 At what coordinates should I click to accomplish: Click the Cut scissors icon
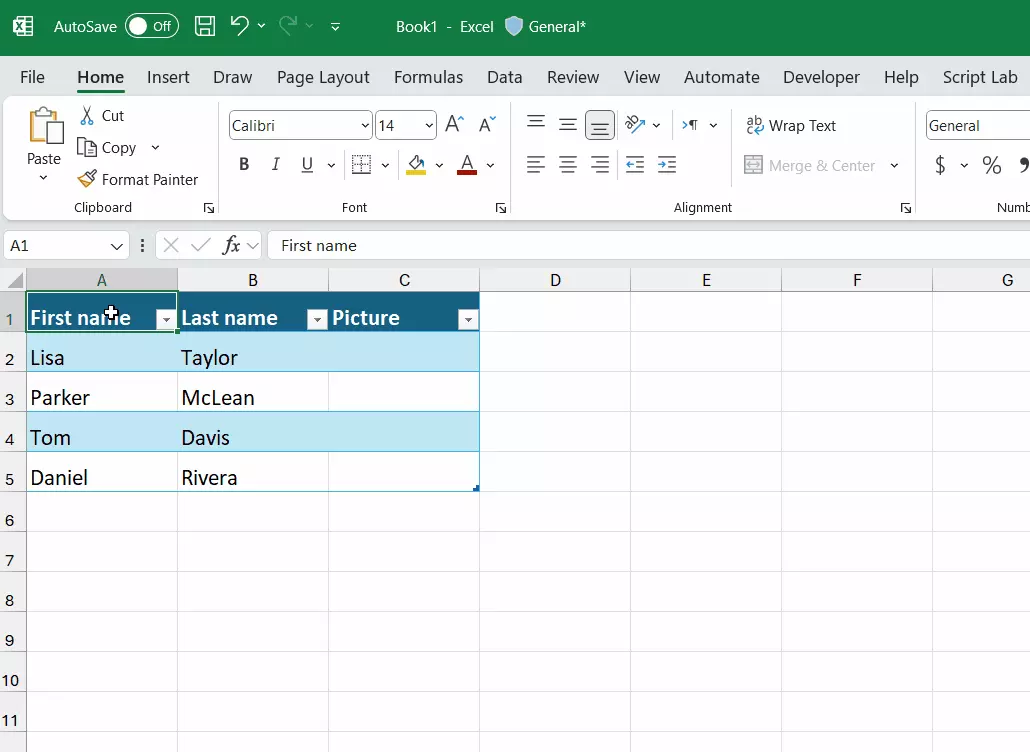[x=87, y=116]
